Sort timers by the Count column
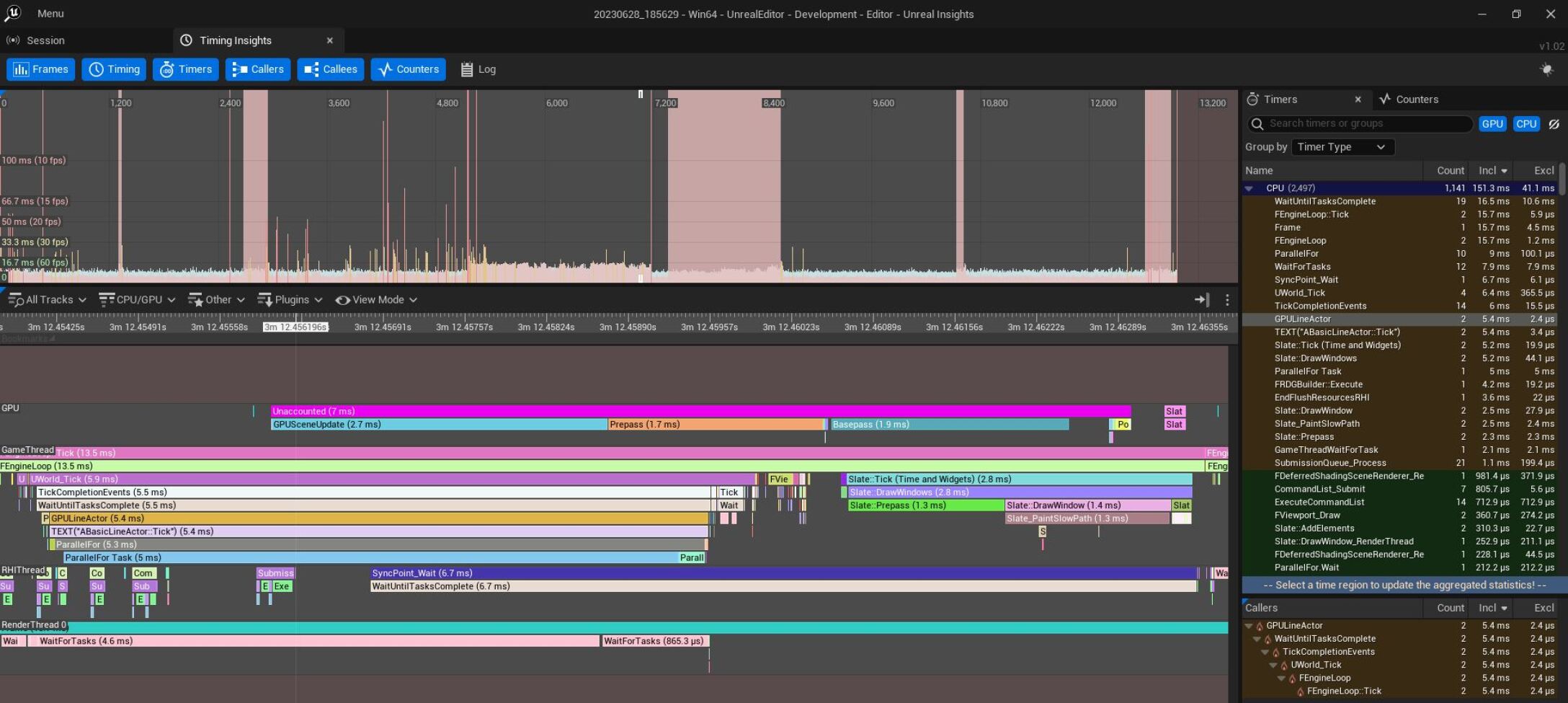The image size is (1568, 703). point(1450,171)
